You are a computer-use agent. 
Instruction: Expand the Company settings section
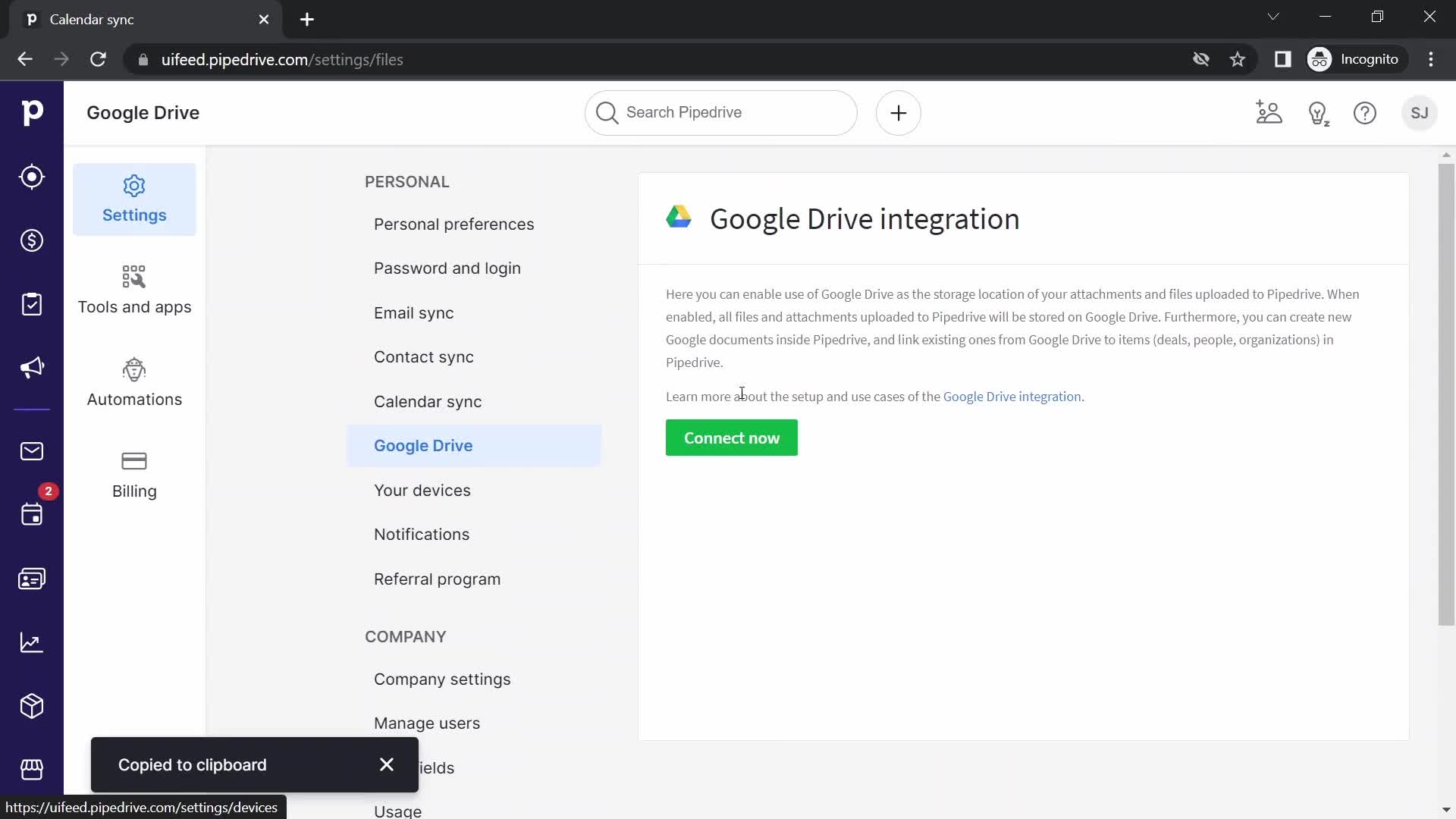coord(442,679)
